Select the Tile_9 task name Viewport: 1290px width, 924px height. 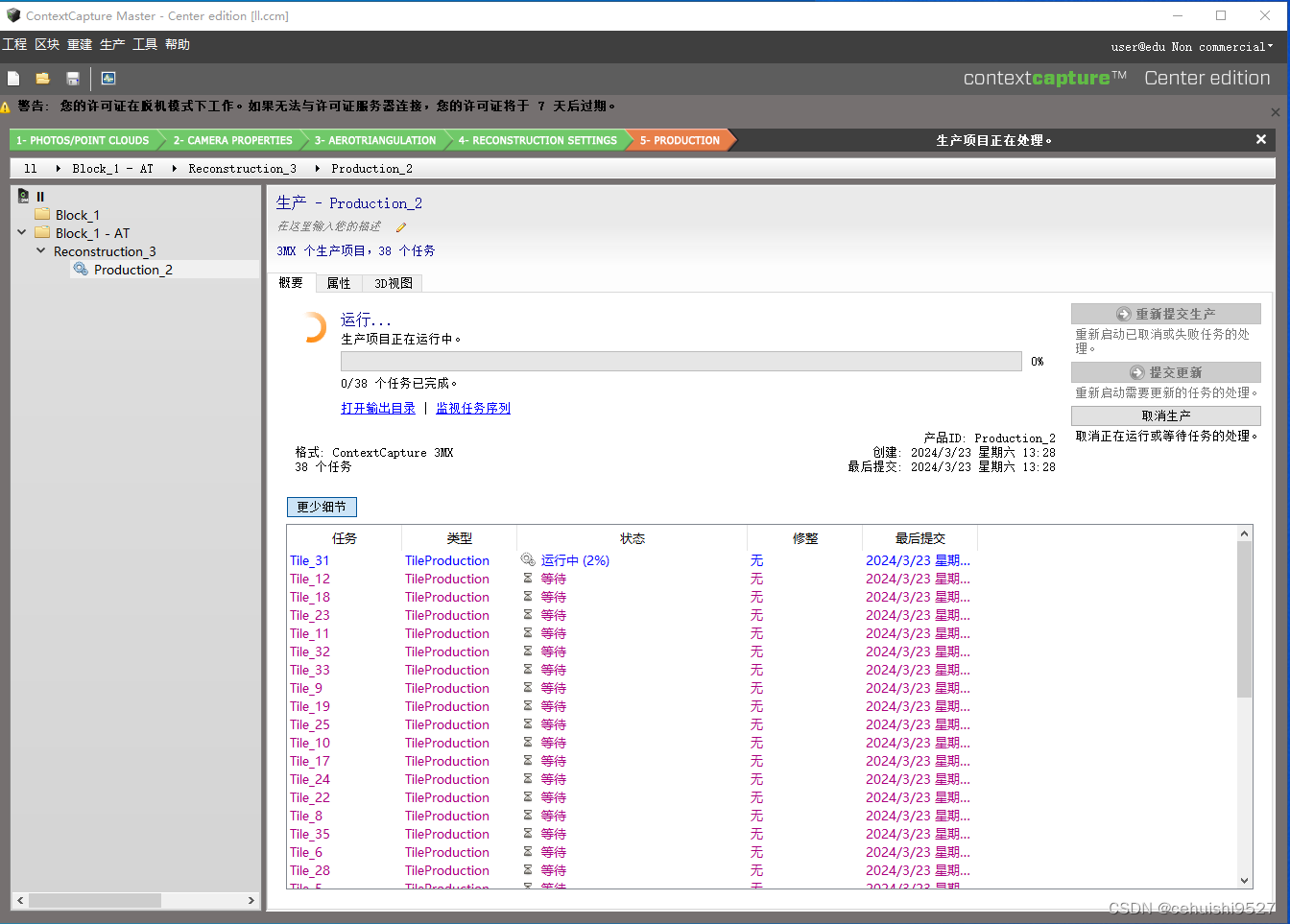click(306, 688)
